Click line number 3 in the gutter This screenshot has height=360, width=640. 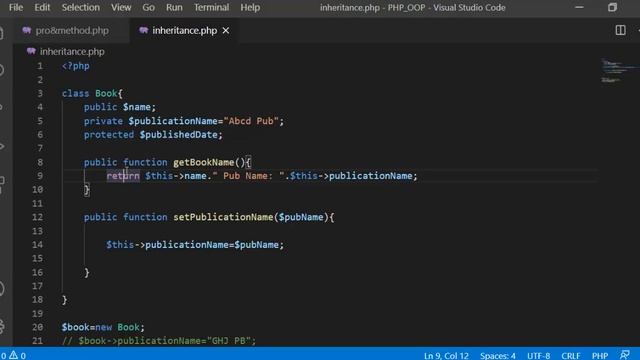pyautogui.click(x=40, y=93)
